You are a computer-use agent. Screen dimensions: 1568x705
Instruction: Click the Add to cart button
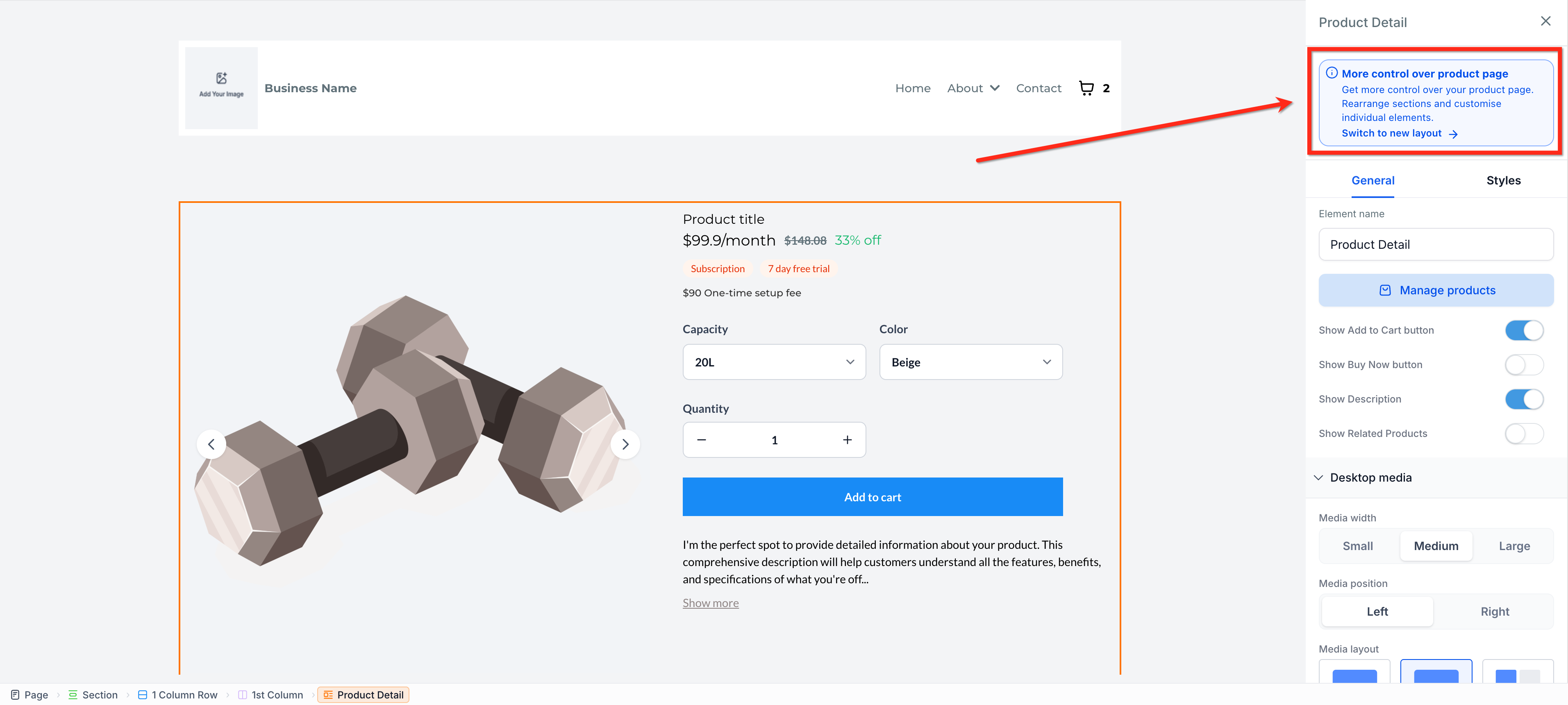click(x=872, y=497)
